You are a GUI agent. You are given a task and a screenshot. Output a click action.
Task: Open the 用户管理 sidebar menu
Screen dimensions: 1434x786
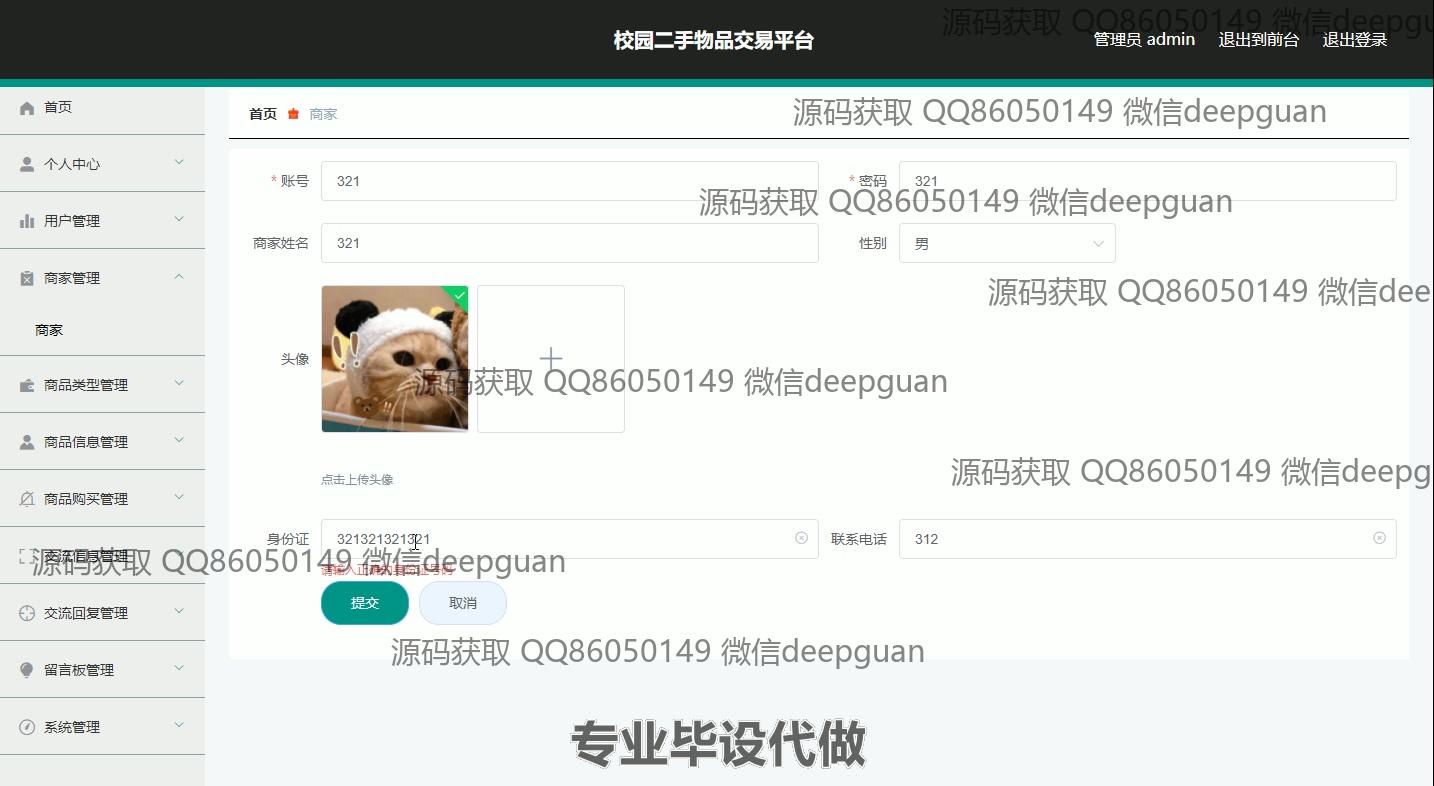[x=102, y=221]
